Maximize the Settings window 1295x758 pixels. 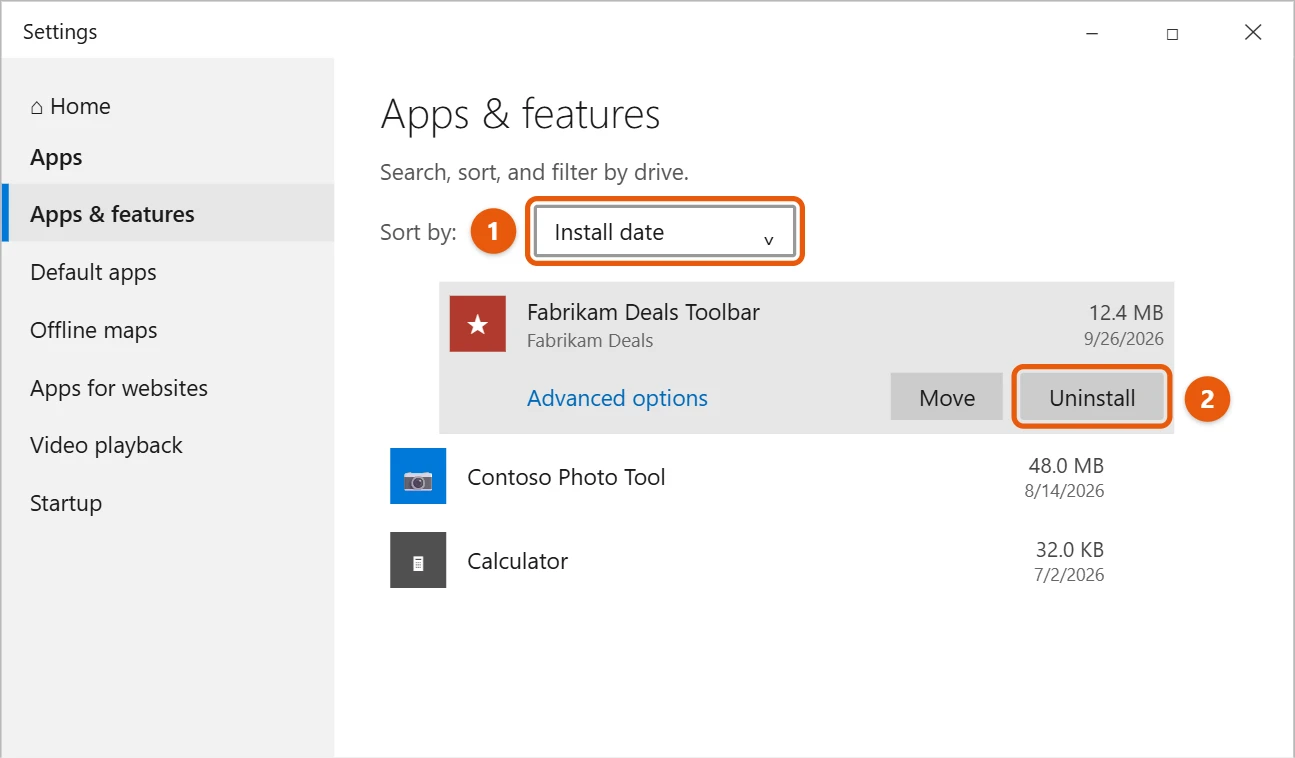(x=1172, y=33)
